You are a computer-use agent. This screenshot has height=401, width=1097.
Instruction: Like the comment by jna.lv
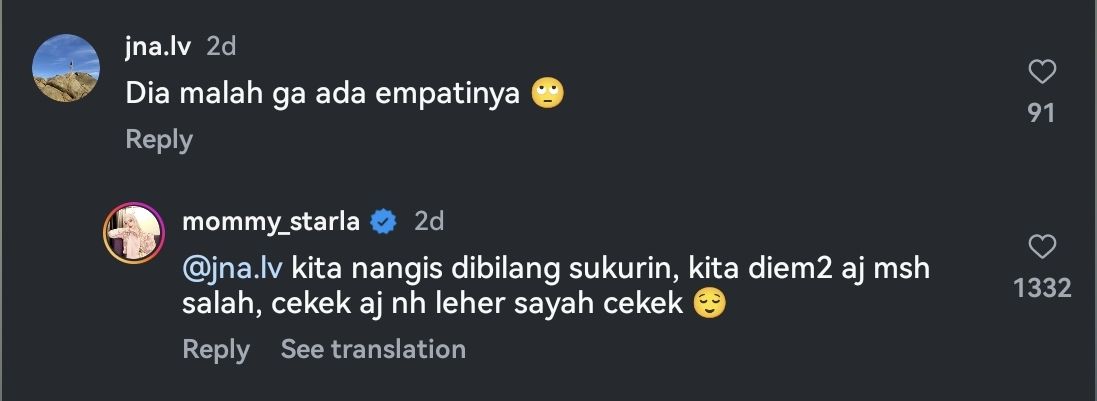(1042, 71)
